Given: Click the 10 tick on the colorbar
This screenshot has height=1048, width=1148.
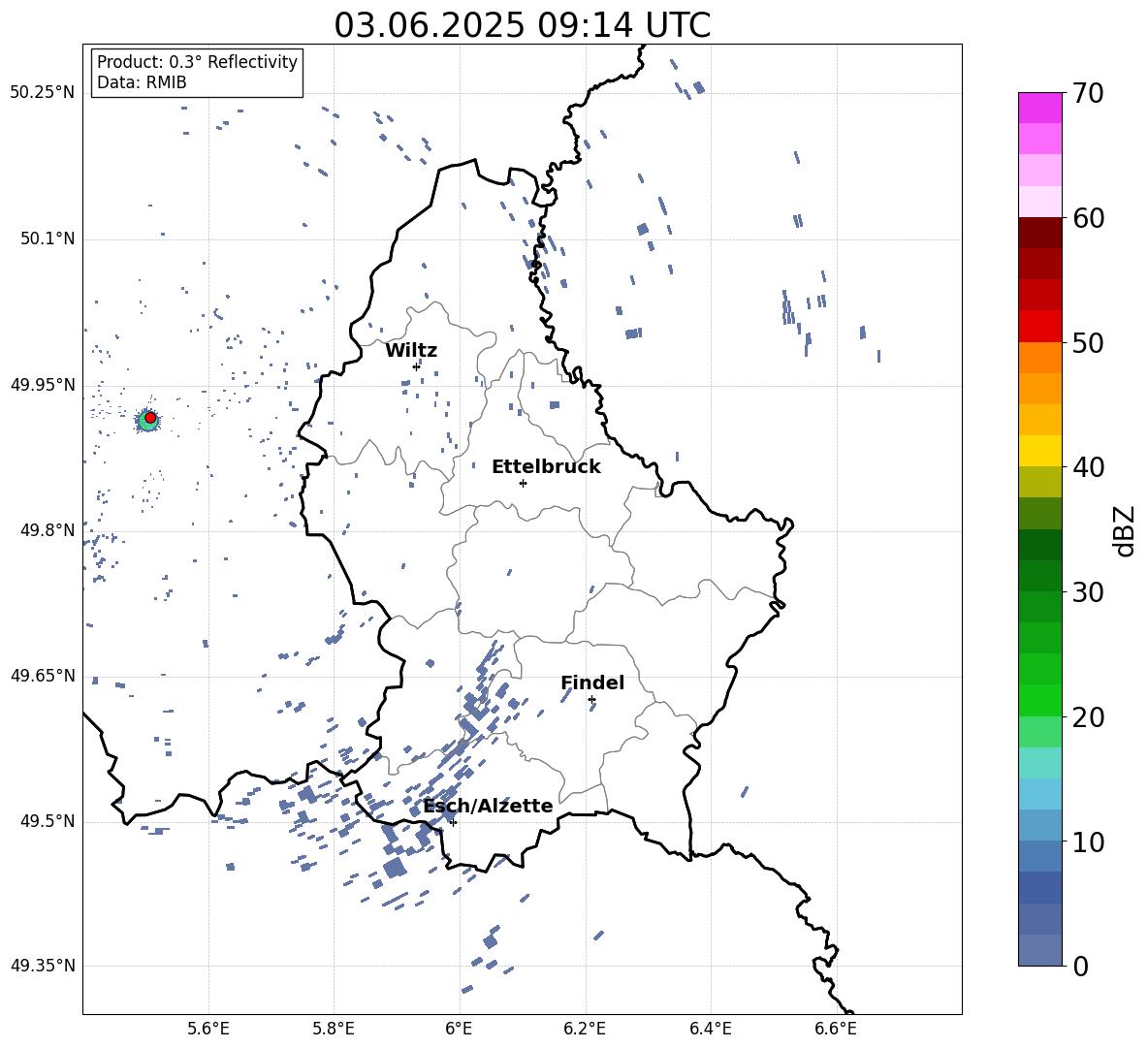Looking at the screenshot, I should click(x=1088, y=842).
